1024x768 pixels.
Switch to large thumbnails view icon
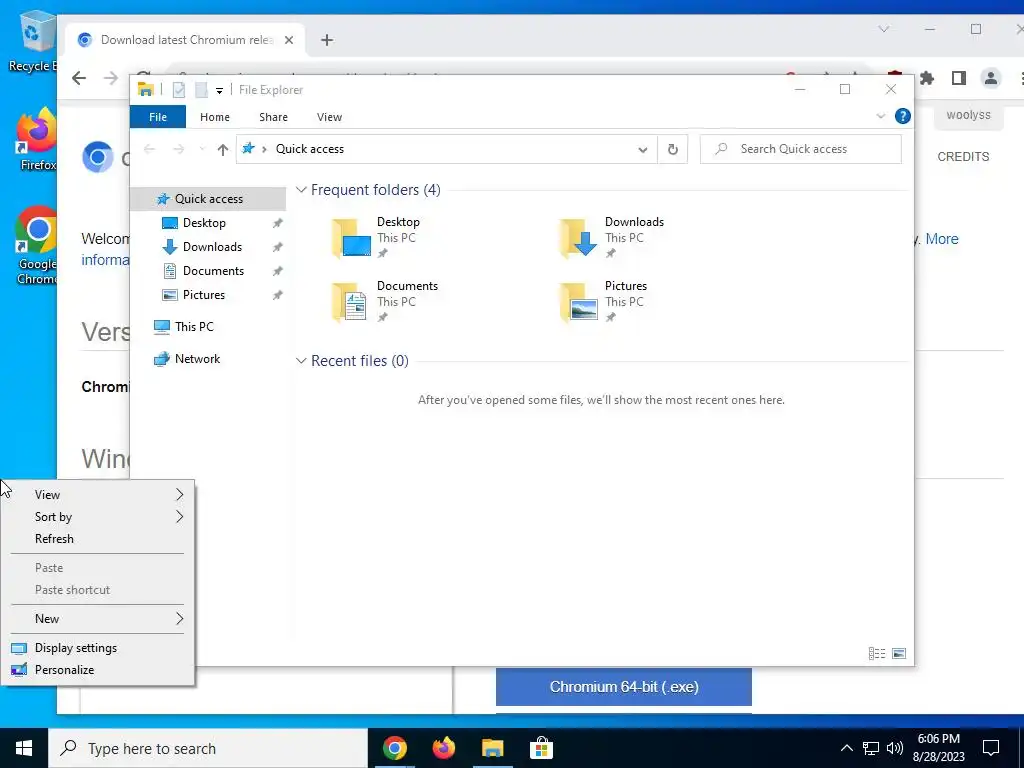click(x=899, y=654)
